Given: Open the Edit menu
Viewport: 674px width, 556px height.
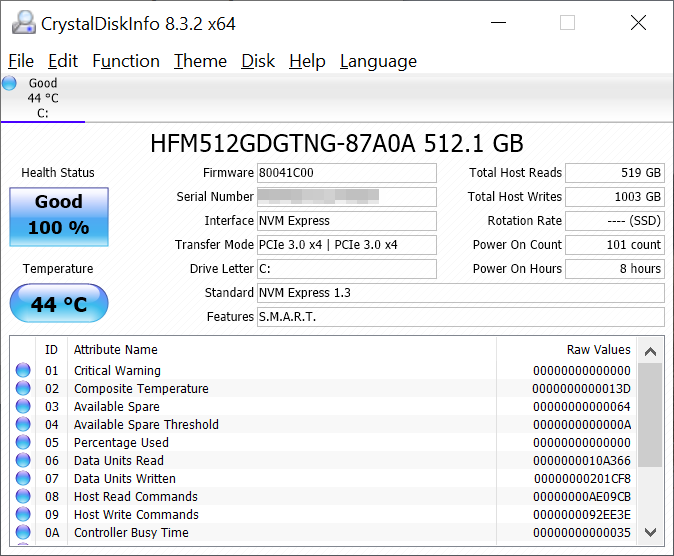Looking at the screenshot, I should 63,61.
